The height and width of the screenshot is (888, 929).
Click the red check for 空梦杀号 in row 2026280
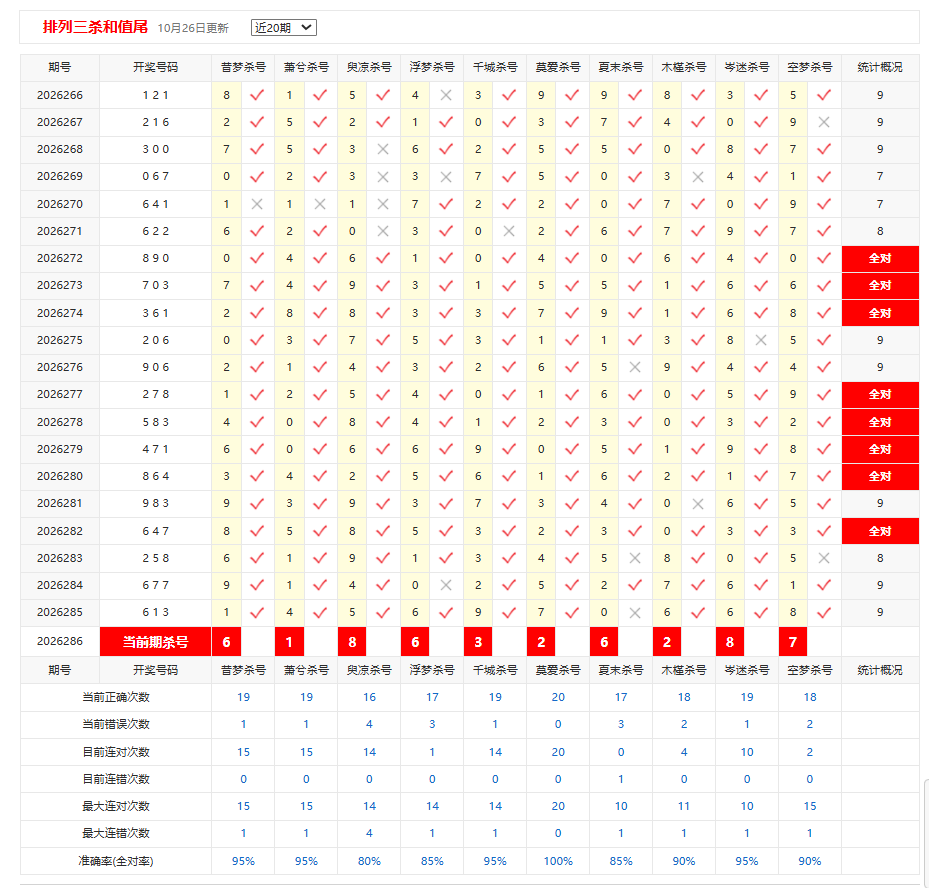point(824,476)
